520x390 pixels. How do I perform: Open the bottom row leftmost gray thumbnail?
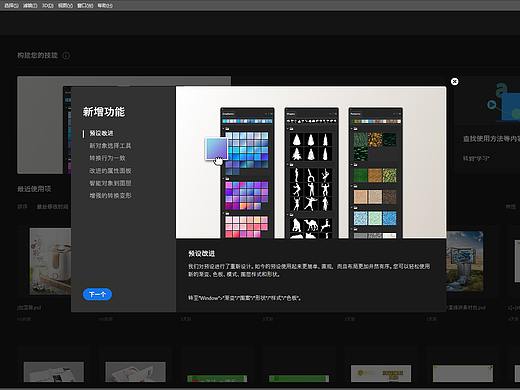pyautogui.click(x=54, y=372)
